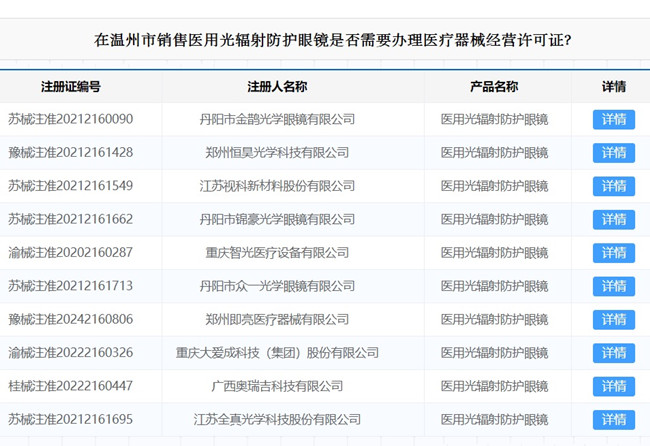Open details for 丹阳市锦豪光学眼镜有限公司
The width and height of the screenshot is (650, 446).
coord(614,220)
